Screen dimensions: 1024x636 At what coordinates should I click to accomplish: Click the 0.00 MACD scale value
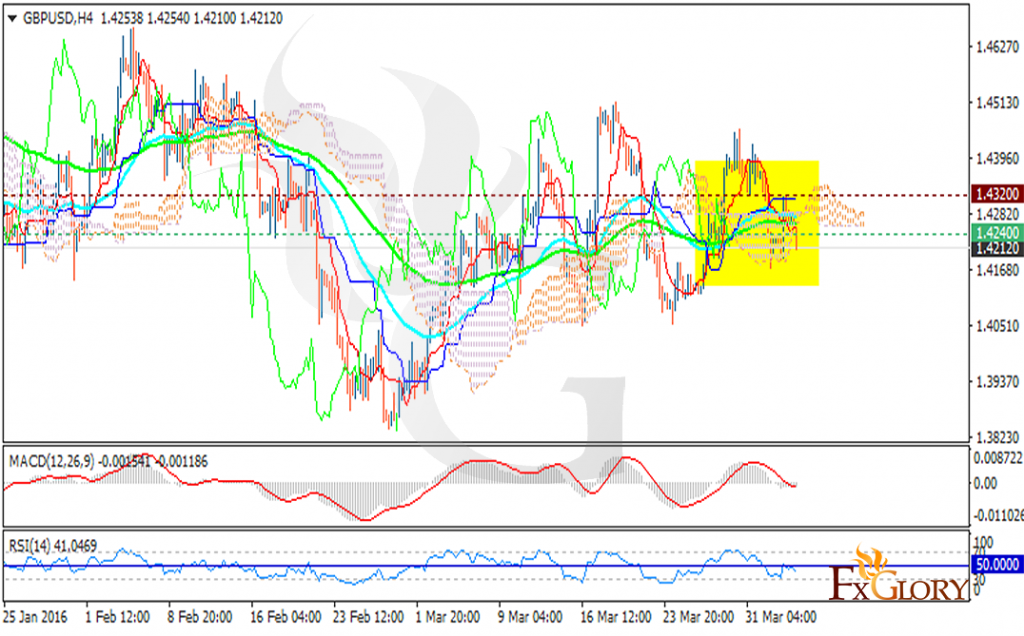coord(985,484)
